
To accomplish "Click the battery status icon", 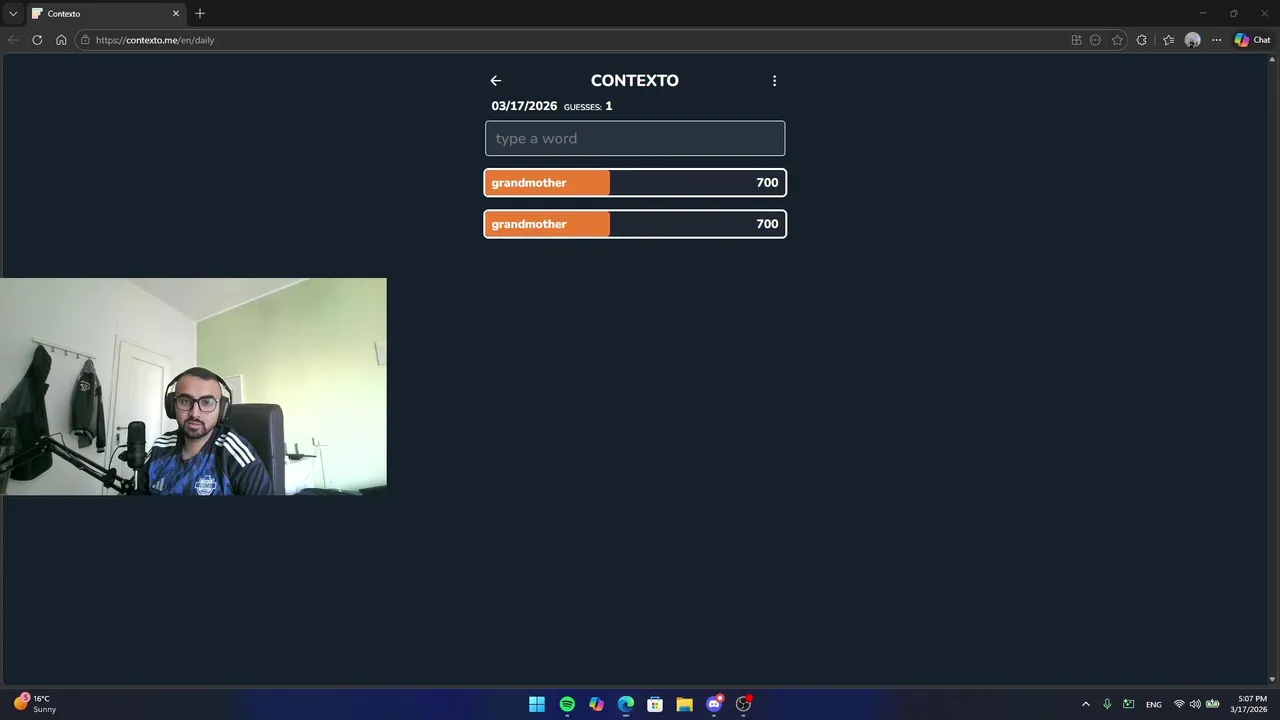I will pyautogui.click(x=1212, y=704).
